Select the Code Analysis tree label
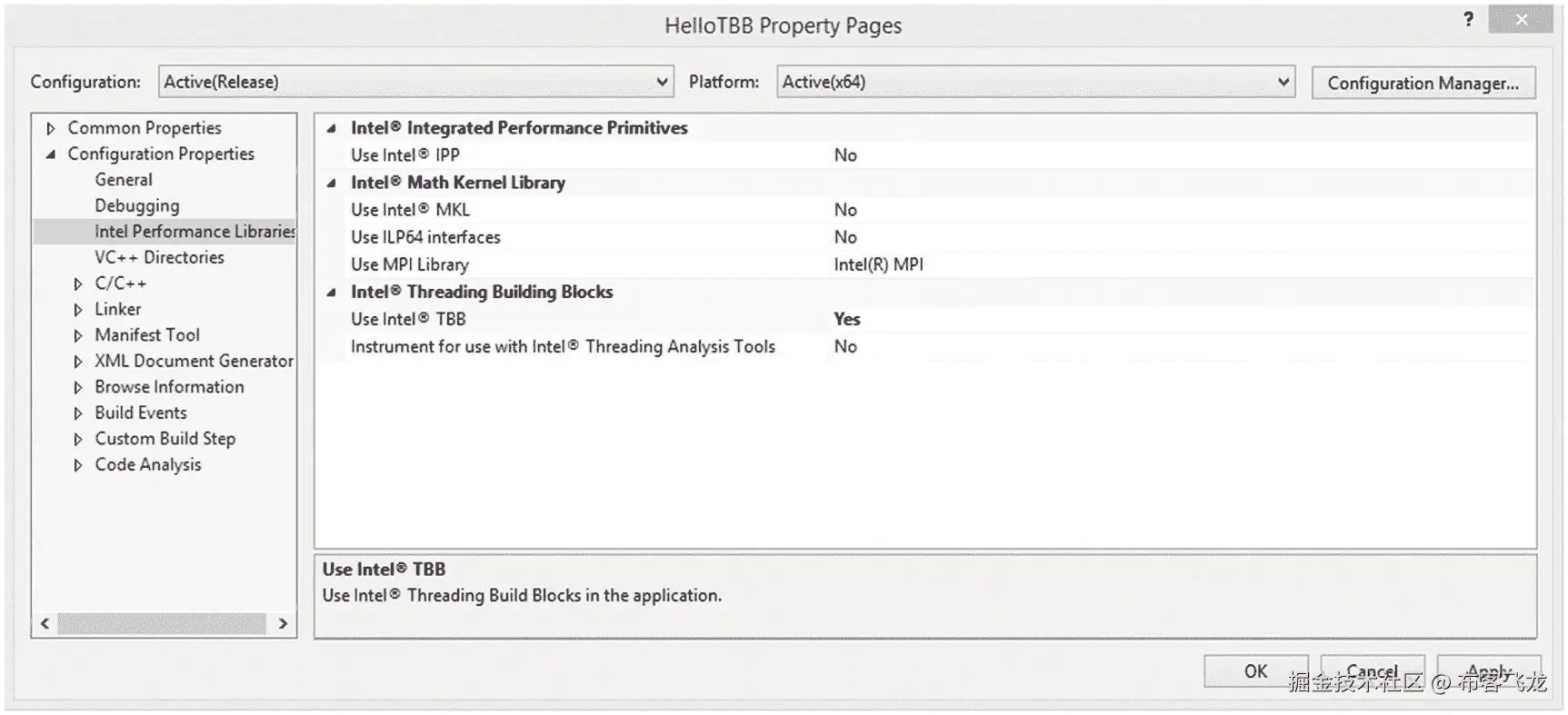Image resolution: width=1568 pixels, height=715 pixels. 148,464
